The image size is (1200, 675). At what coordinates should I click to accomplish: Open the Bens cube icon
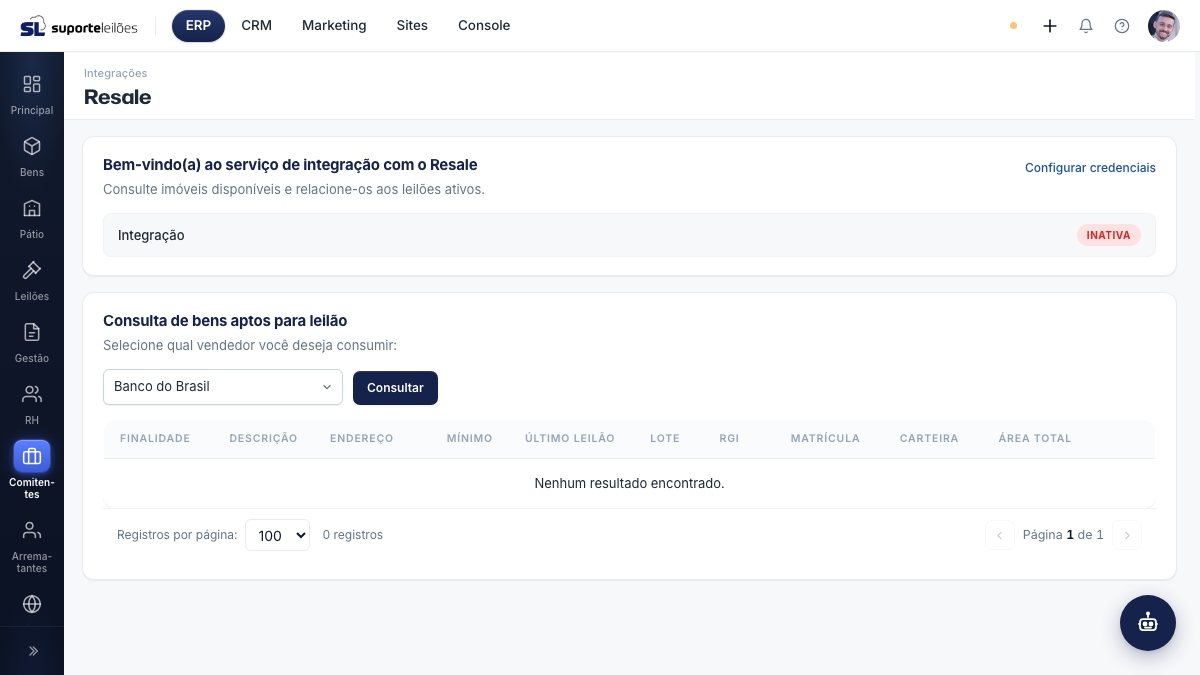click(32, 146)
